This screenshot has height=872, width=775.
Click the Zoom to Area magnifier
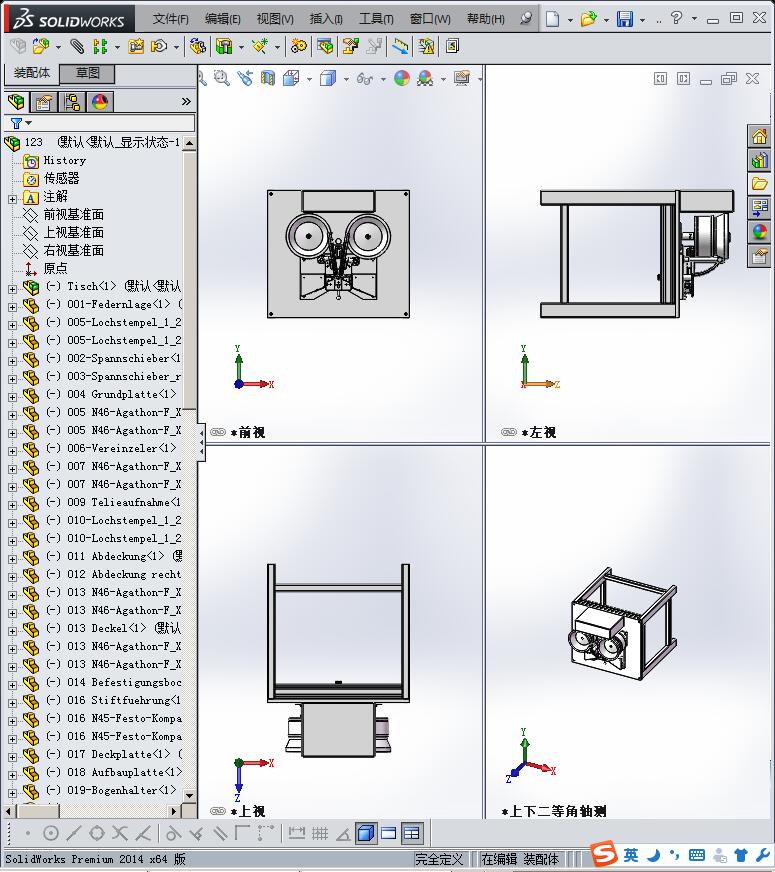222,78
